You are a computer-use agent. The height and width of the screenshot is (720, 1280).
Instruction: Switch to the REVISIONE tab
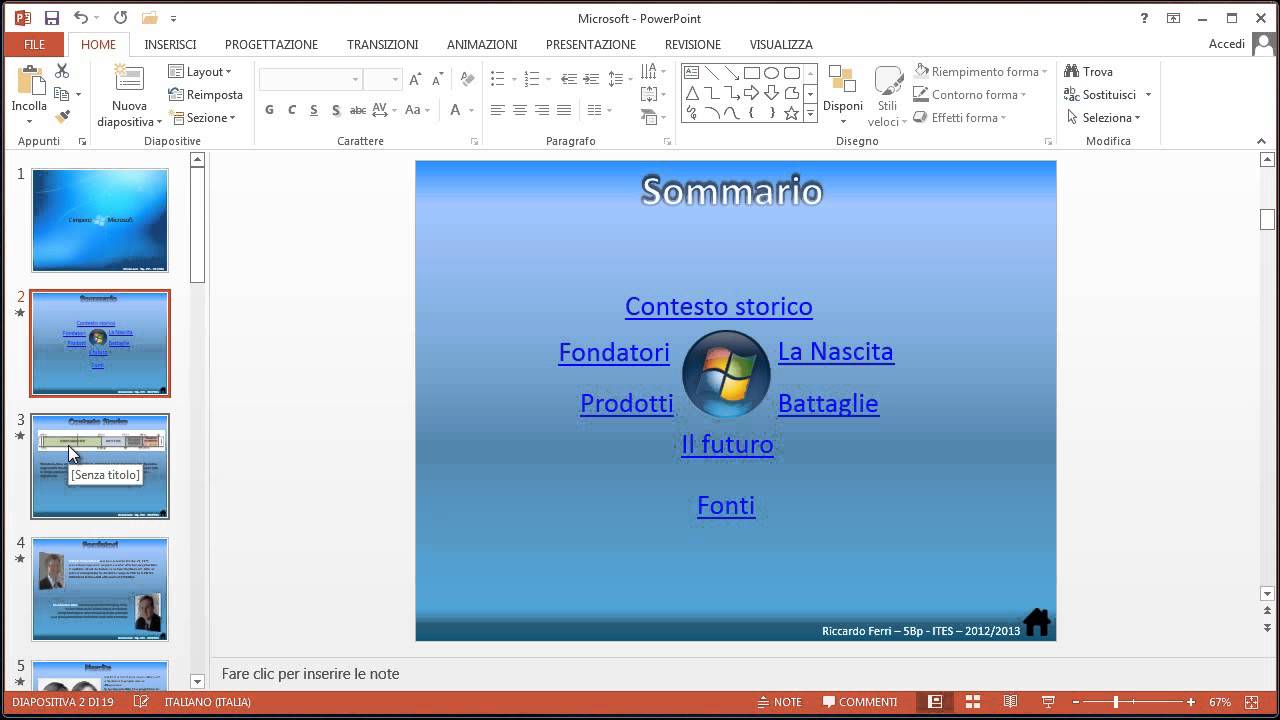point(692,44)
